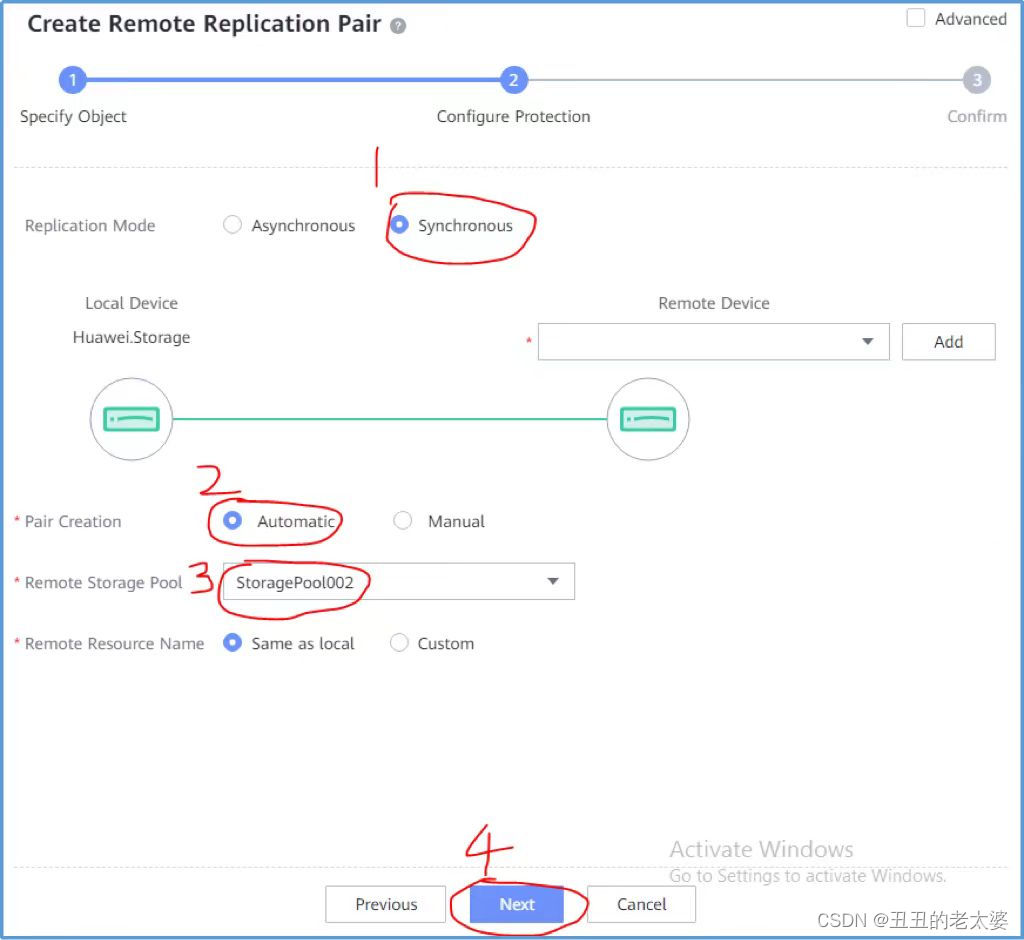Select Custom remote resource name
This screenshot has height=940, width=1024.
(399, 643)
